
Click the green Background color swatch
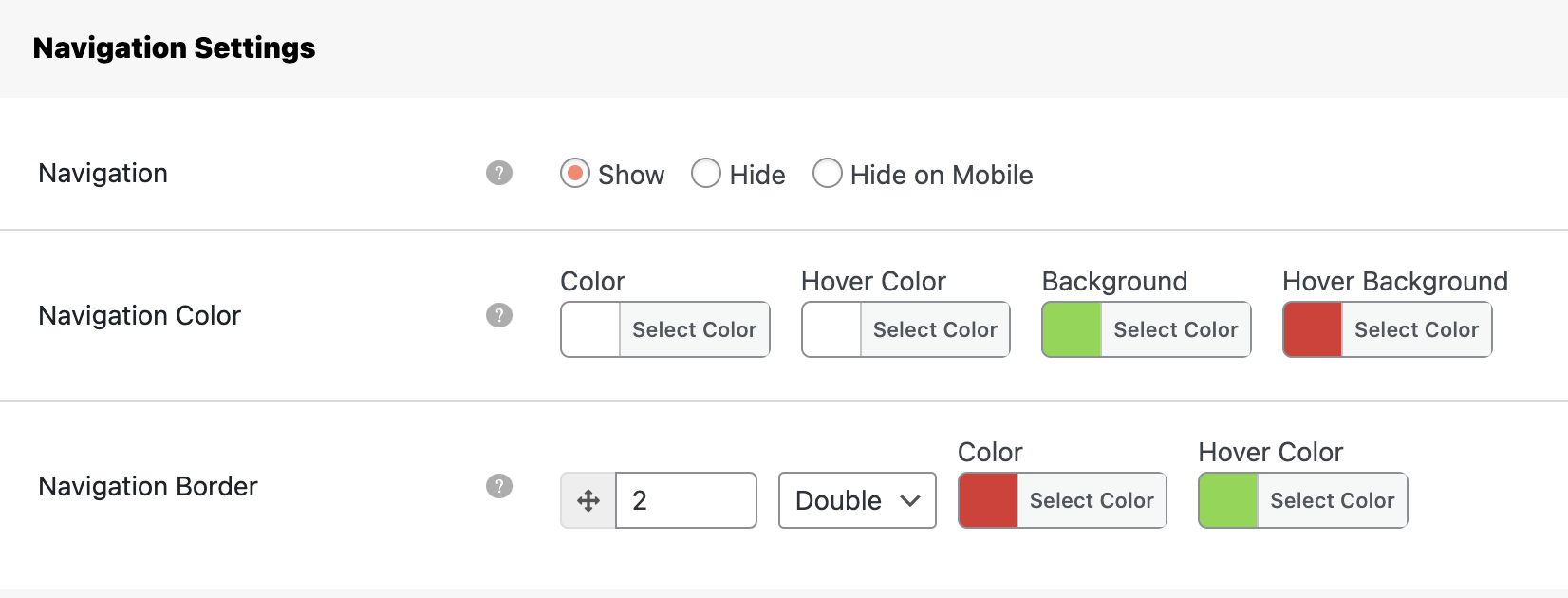point(1072,329)
